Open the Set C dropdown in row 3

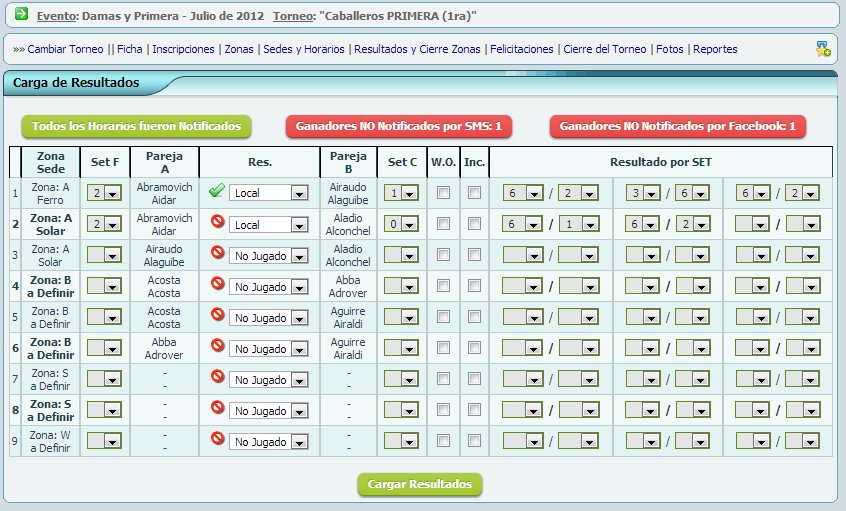(x=402, y=256)
